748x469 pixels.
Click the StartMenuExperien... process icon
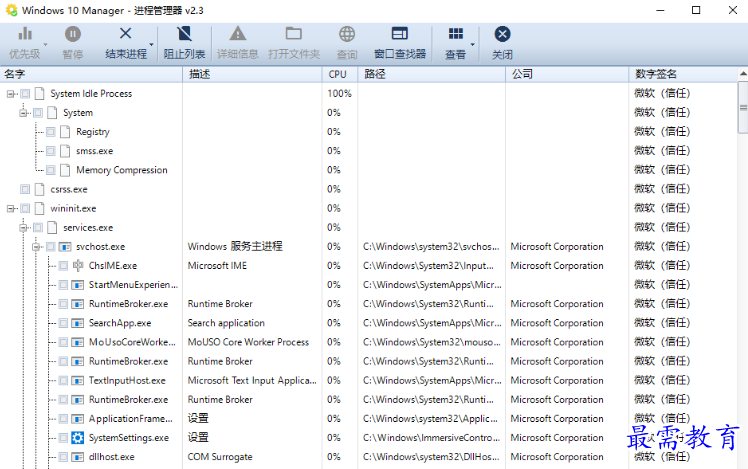77,285
